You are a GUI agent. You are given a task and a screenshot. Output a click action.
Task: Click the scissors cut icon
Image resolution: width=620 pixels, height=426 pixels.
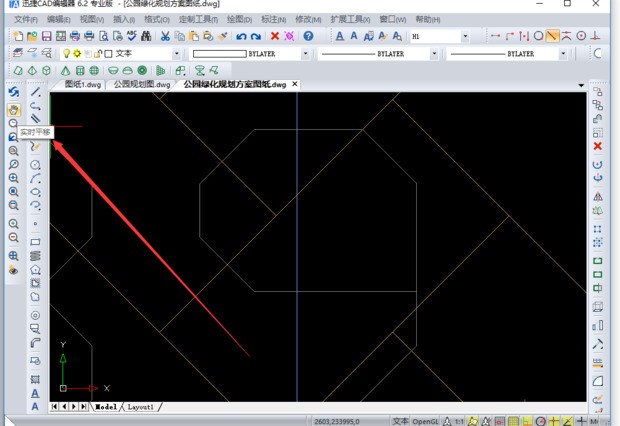coord(165,36)
